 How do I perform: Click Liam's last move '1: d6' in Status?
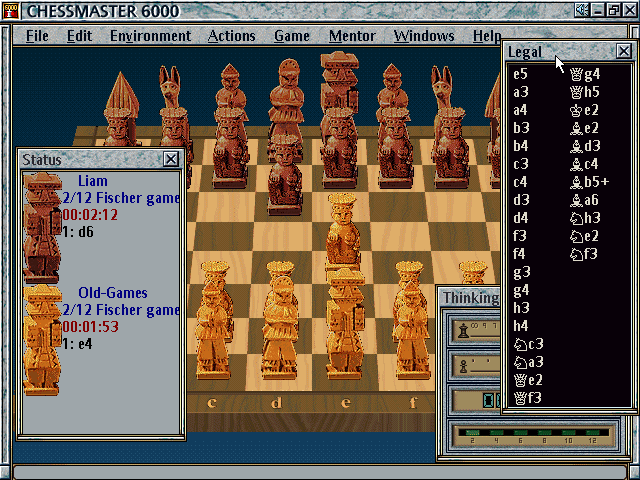pos(78,232)
